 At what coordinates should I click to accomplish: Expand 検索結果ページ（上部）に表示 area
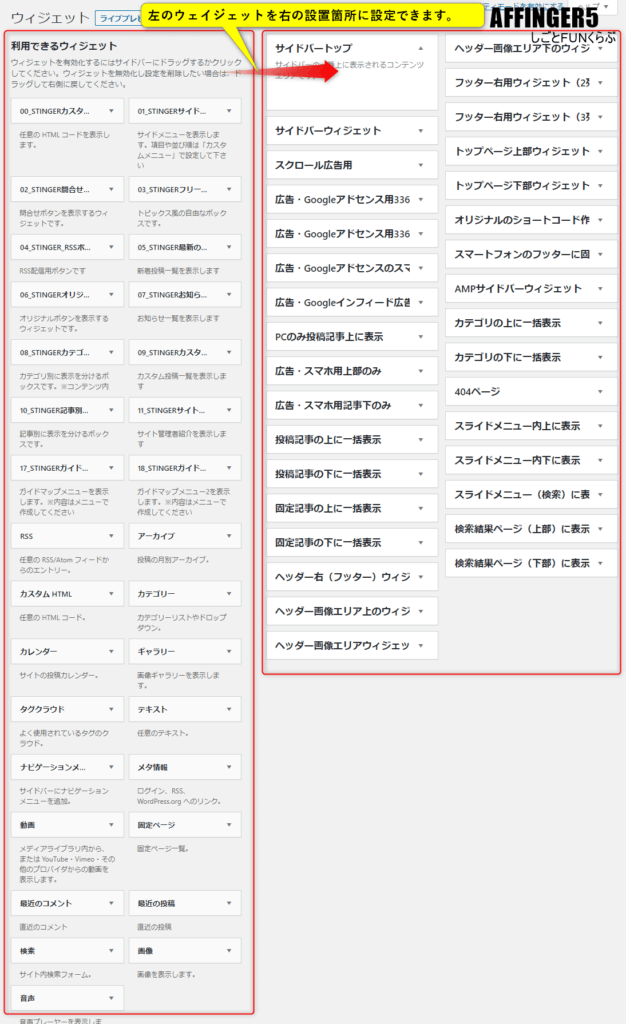click(x=600, y=529)
